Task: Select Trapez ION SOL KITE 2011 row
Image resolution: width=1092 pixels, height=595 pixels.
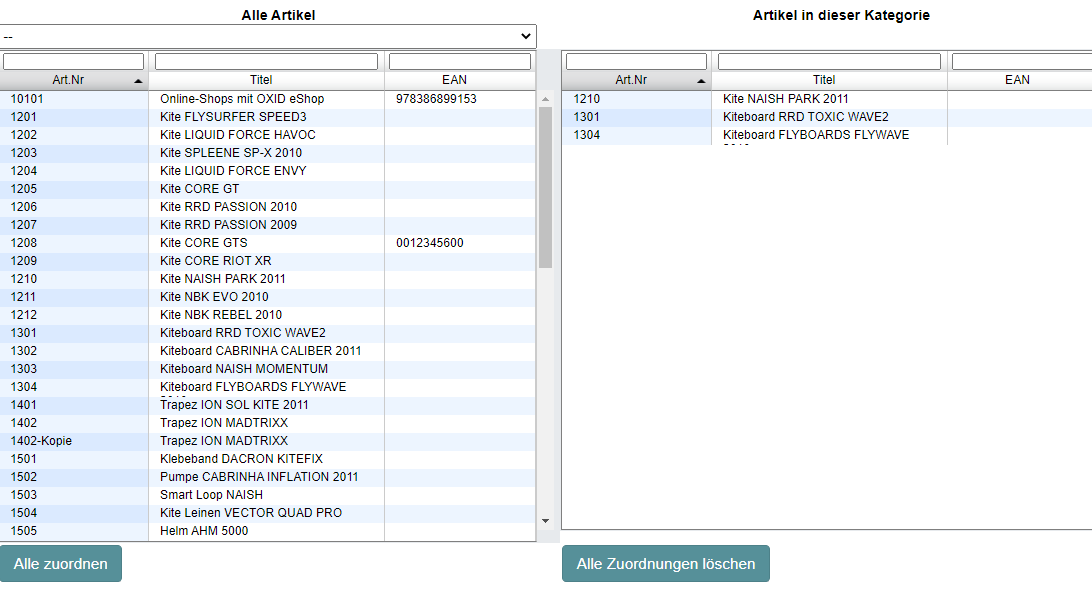Action: [x=267, y=405]
